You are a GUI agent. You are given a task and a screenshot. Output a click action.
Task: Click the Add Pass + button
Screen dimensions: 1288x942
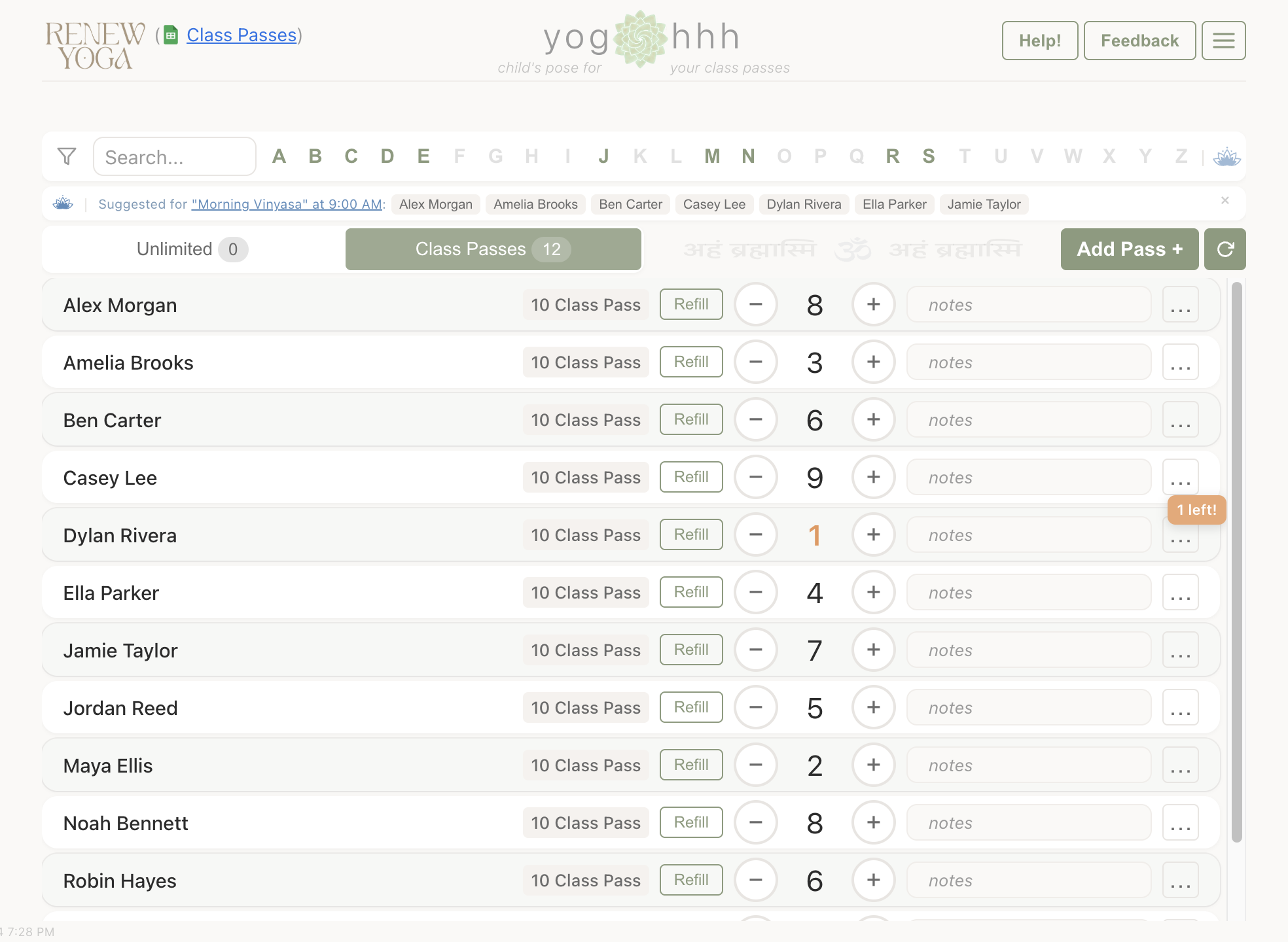[1130, 249]
